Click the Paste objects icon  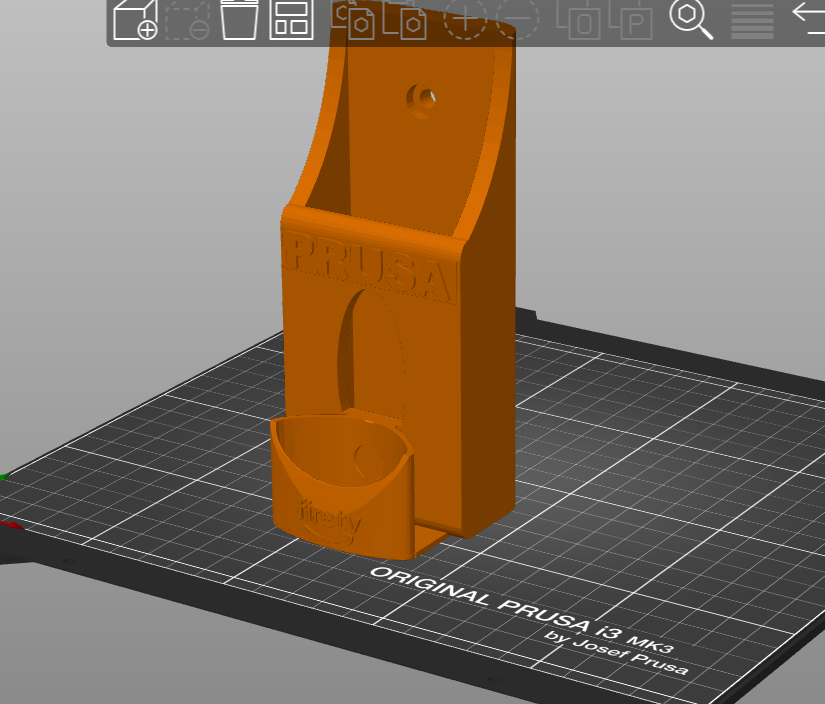point(404,19)
